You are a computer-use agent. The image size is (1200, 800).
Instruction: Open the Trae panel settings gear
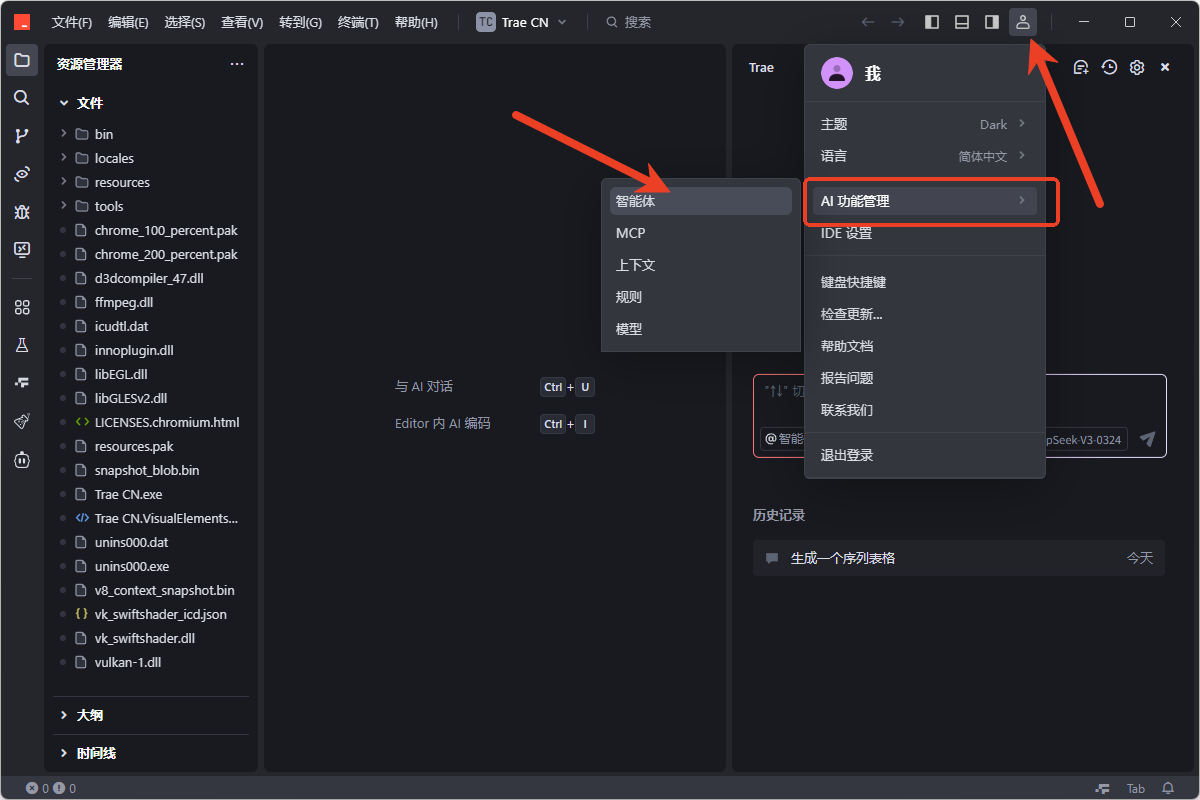(x=1137, y=67)
